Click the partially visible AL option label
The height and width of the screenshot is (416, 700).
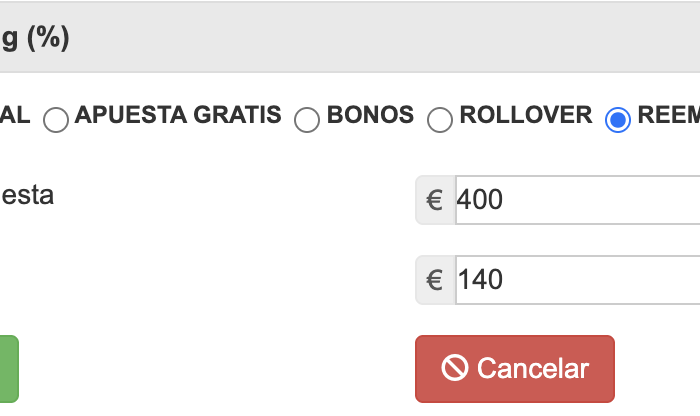click(15, 115)
